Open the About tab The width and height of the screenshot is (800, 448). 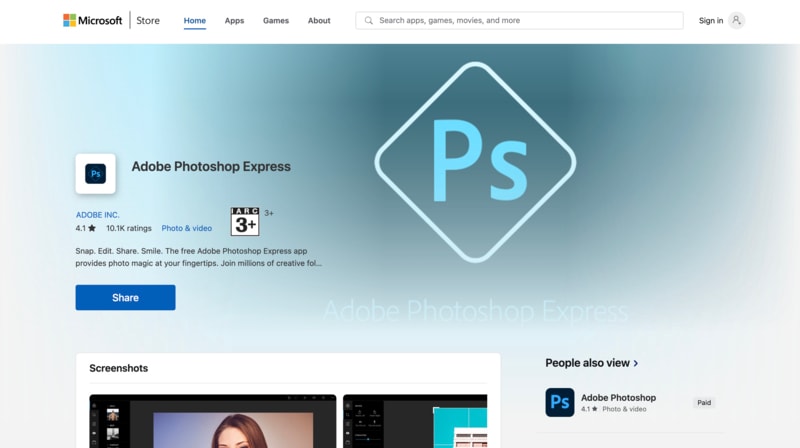(x=319, y=20)
